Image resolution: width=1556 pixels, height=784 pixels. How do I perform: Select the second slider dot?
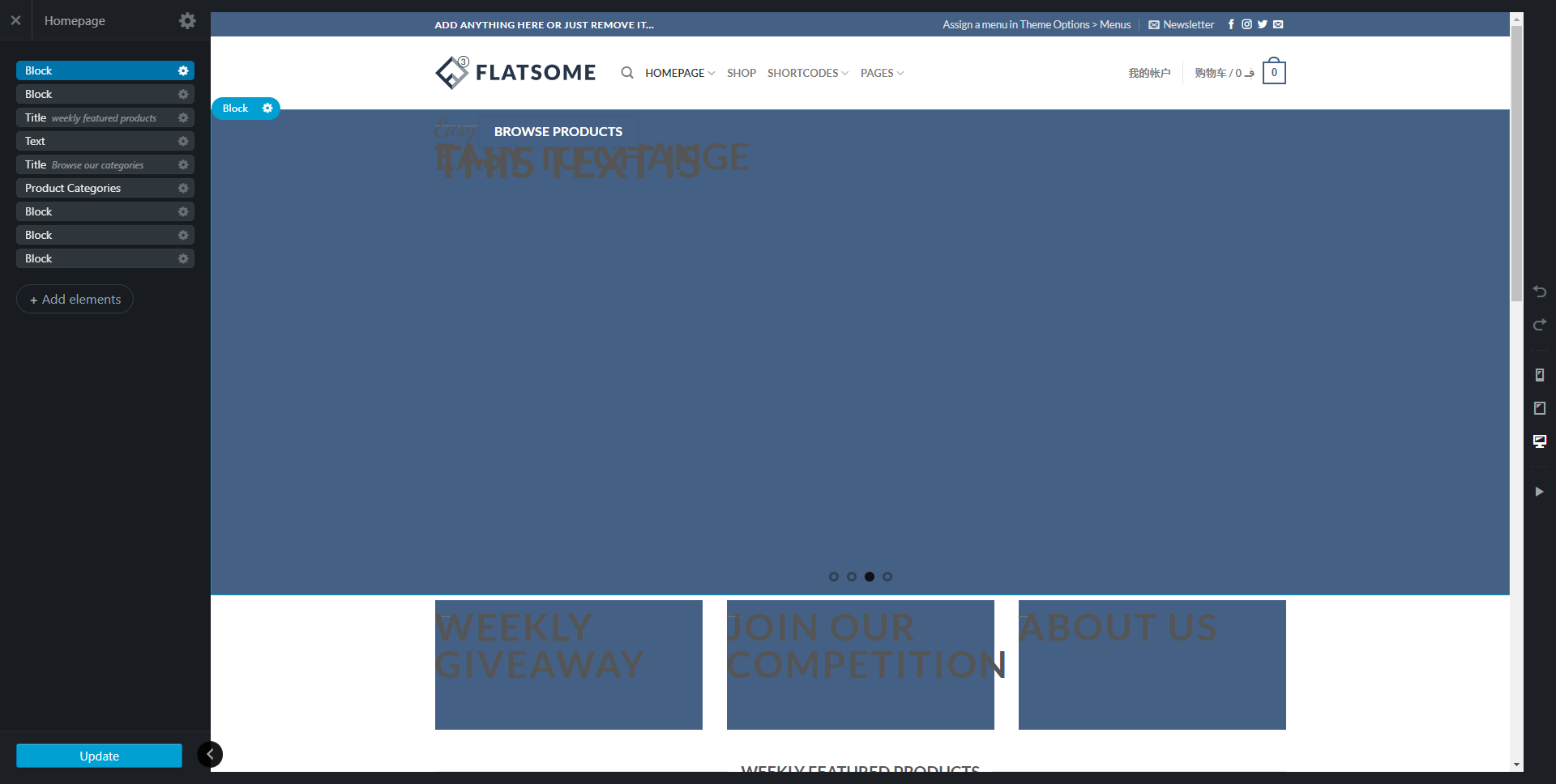[852, 577]
